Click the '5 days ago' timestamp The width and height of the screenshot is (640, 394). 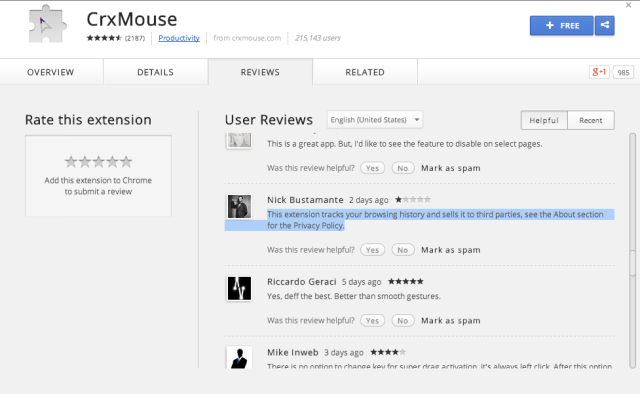tap(361, 282)
